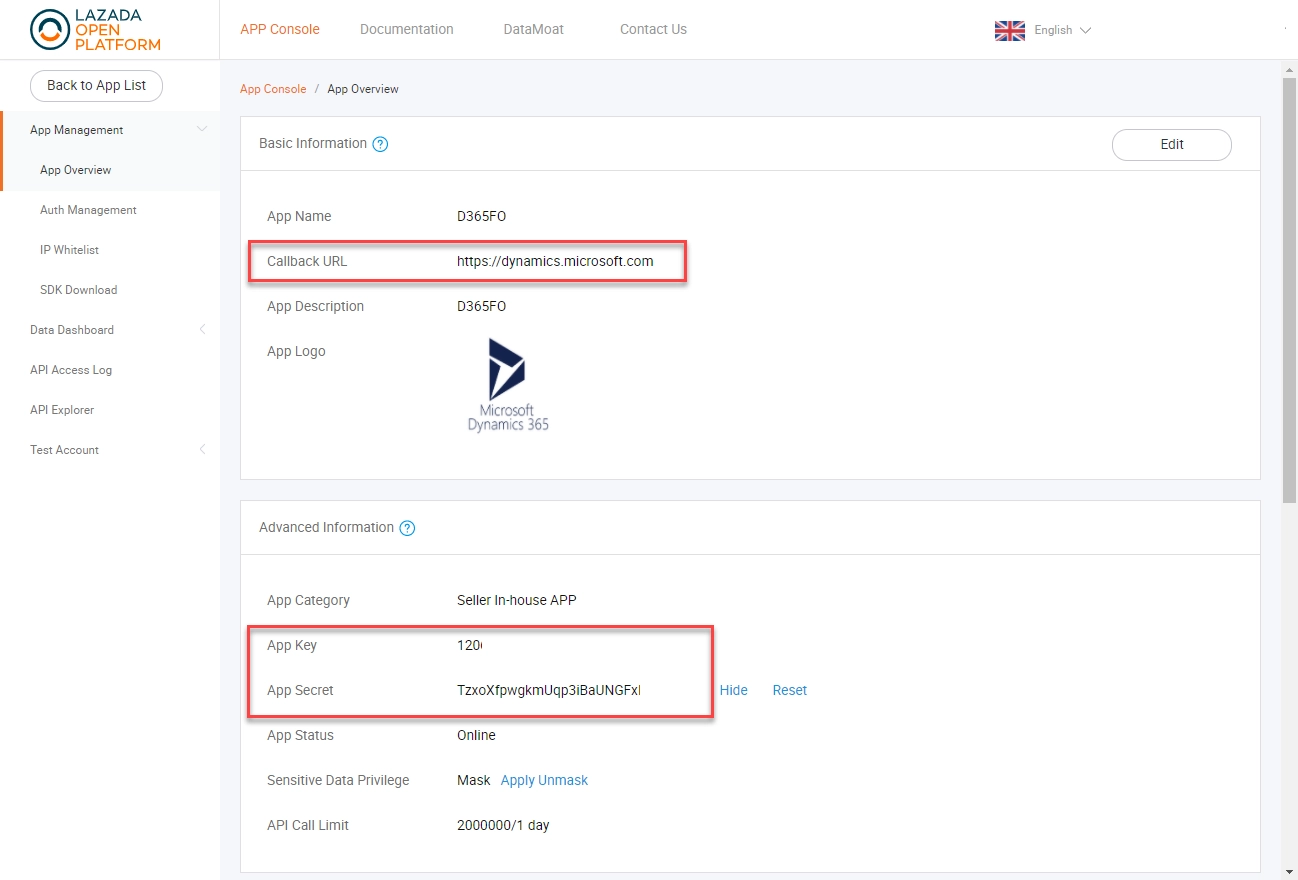
Task: Collapse the App Management section chevron
Action: tap(202, 130)
